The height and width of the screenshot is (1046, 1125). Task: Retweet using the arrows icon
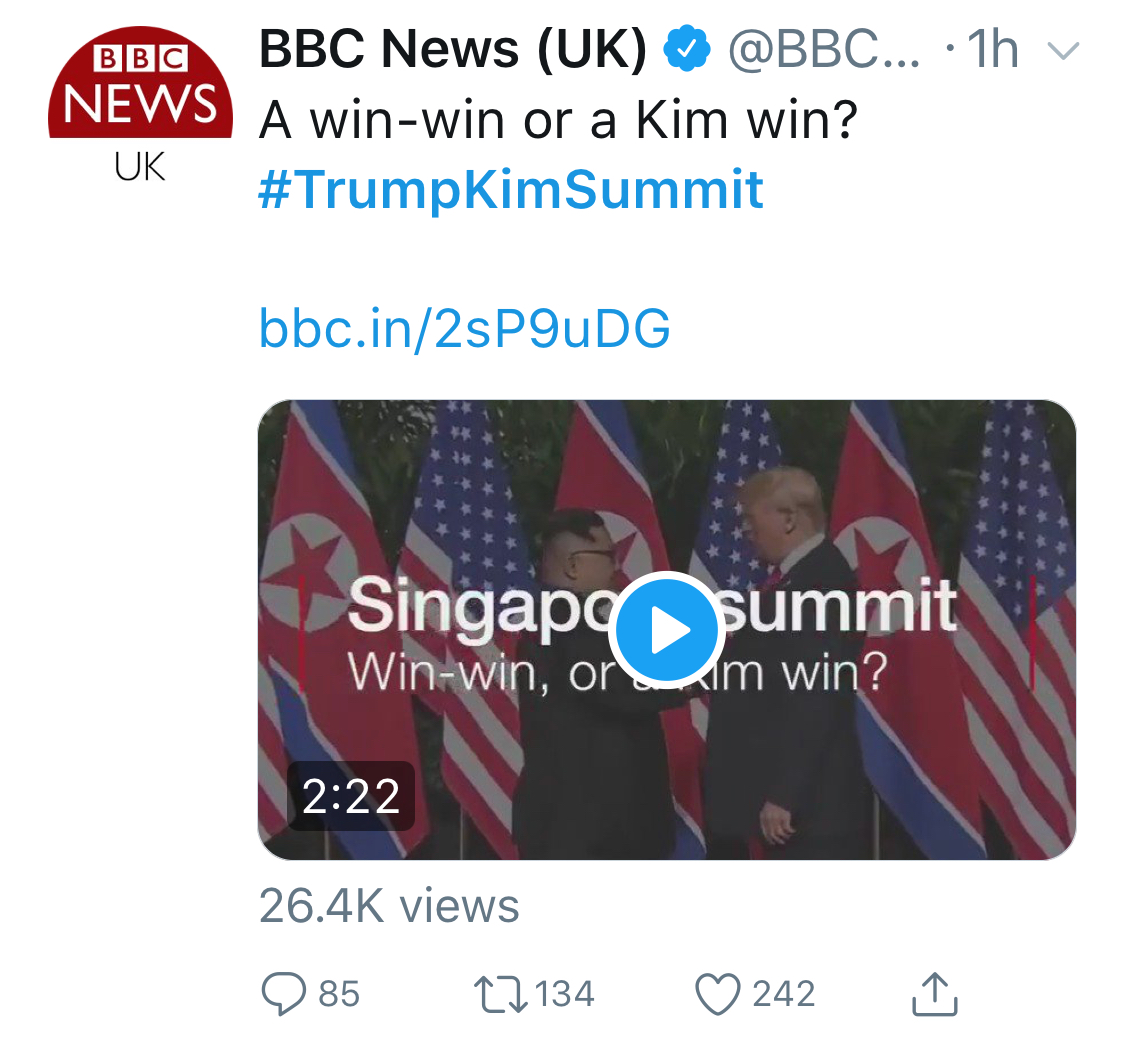(x=500, y=994)
